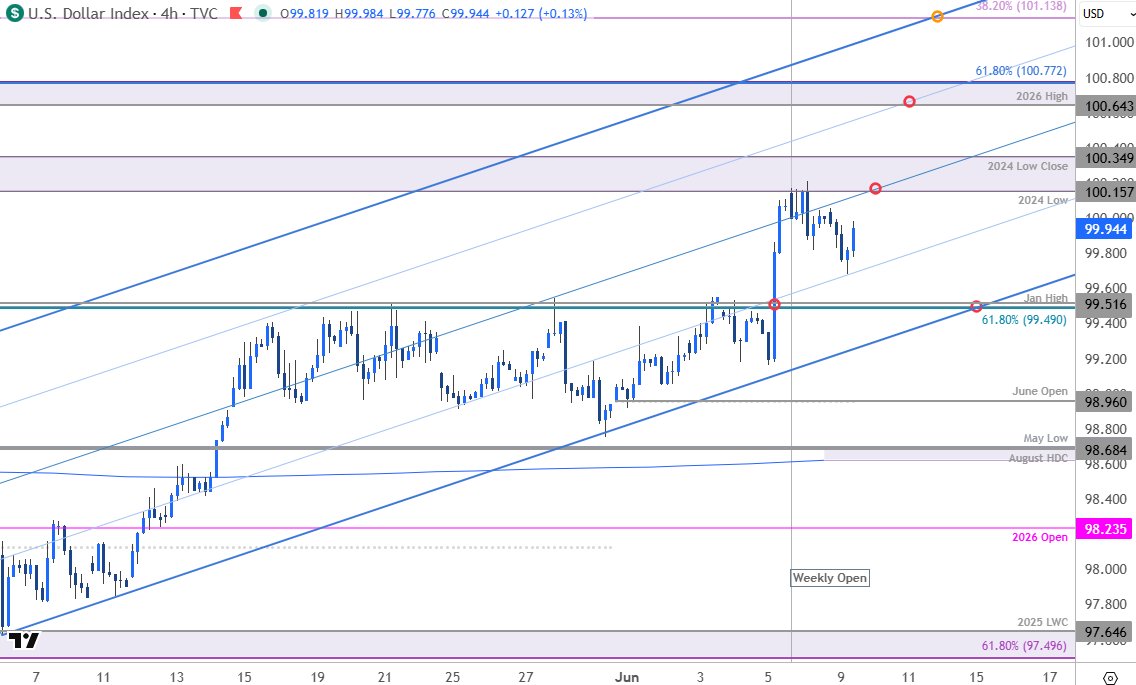Viewport: 1136px width, 685px height.
Task: Click the 98.400 price scale value
Action: pyautogui.click(x=1106, y=499)
